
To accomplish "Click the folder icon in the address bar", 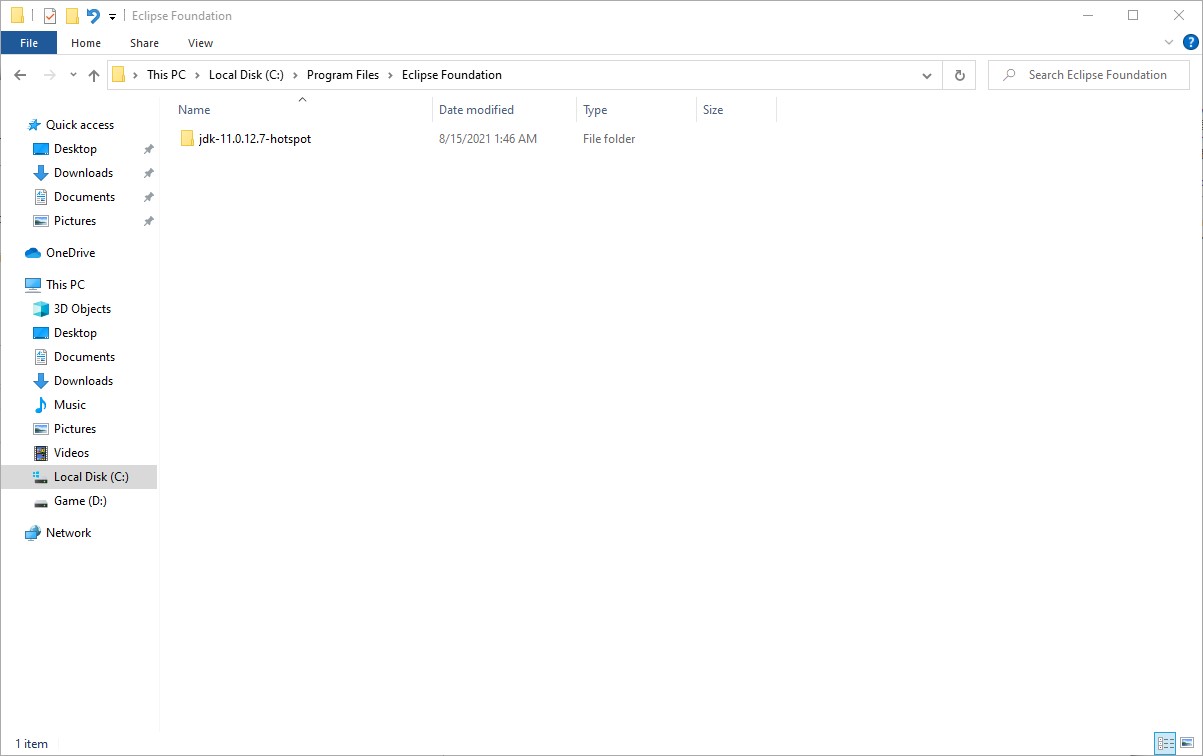I will click(x=119, y=75).
